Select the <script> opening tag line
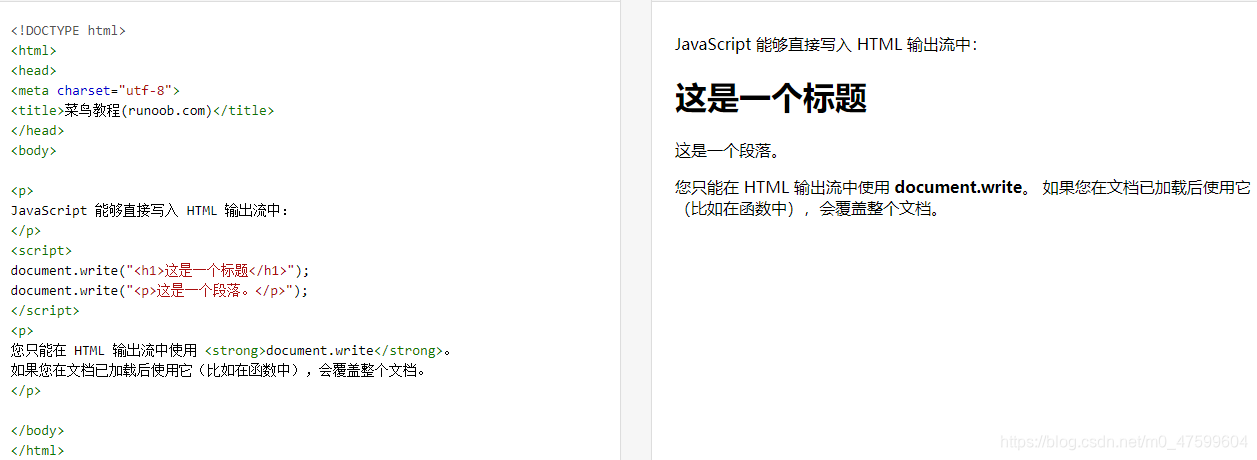Viewport: 1257px width, 460px height. pos(41,250)
